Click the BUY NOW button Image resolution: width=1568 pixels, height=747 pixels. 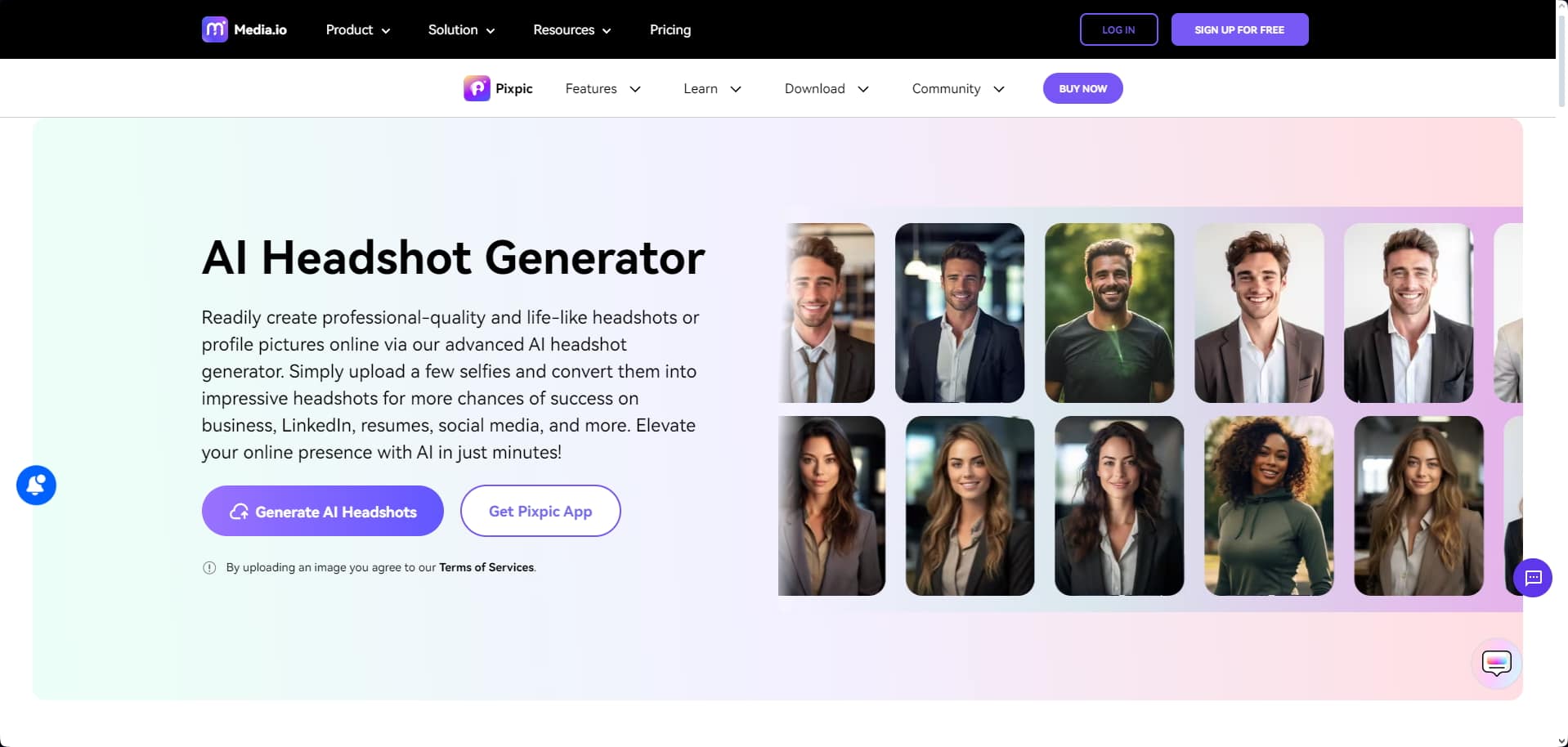coord(1082,88)
